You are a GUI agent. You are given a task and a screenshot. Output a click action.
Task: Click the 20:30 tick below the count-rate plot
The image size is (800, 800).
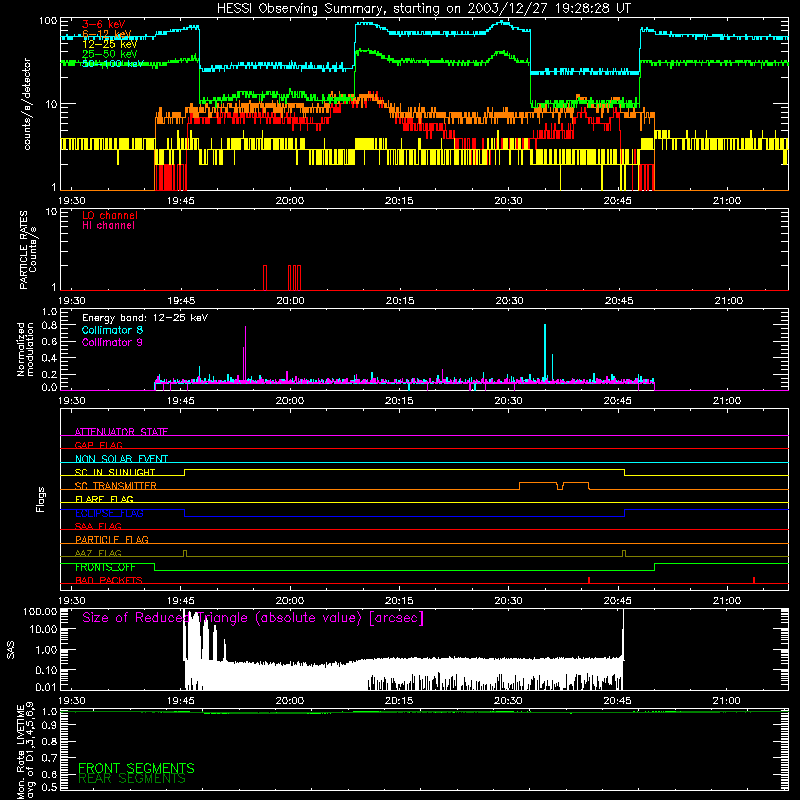click(x=508, y=201)
